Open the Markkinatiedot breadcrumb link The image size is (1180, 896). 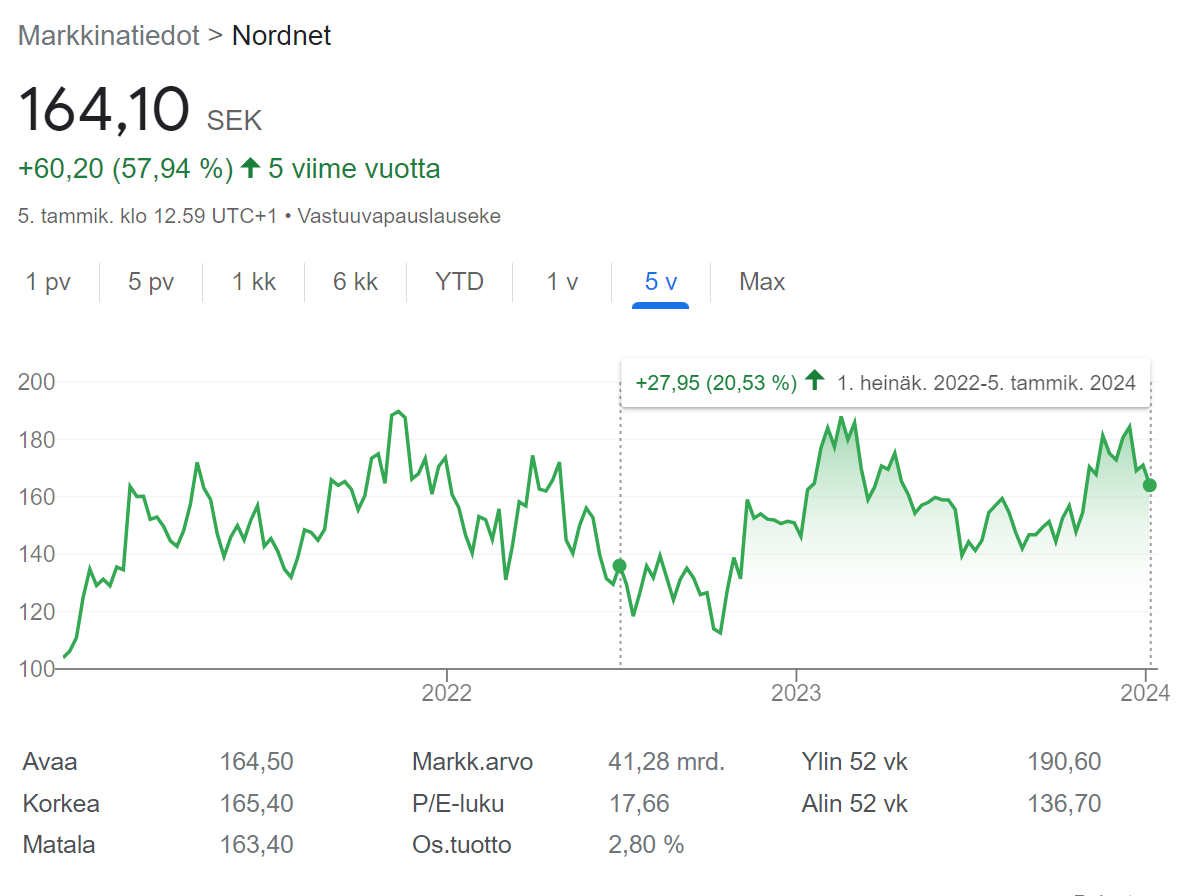click(108, 35)
